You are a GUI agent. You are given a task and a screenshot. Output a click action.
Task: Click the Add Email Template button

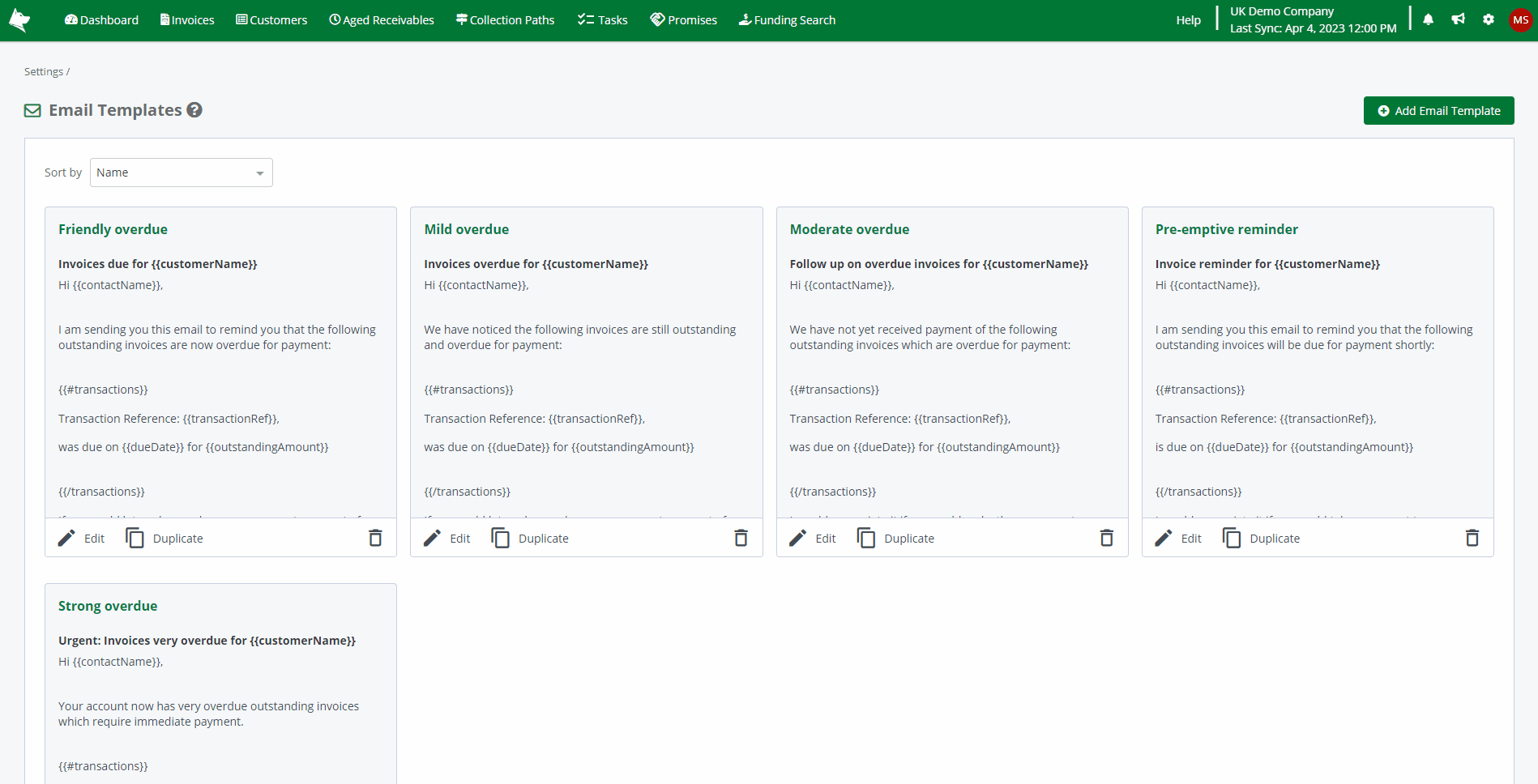click(1438, 110)
